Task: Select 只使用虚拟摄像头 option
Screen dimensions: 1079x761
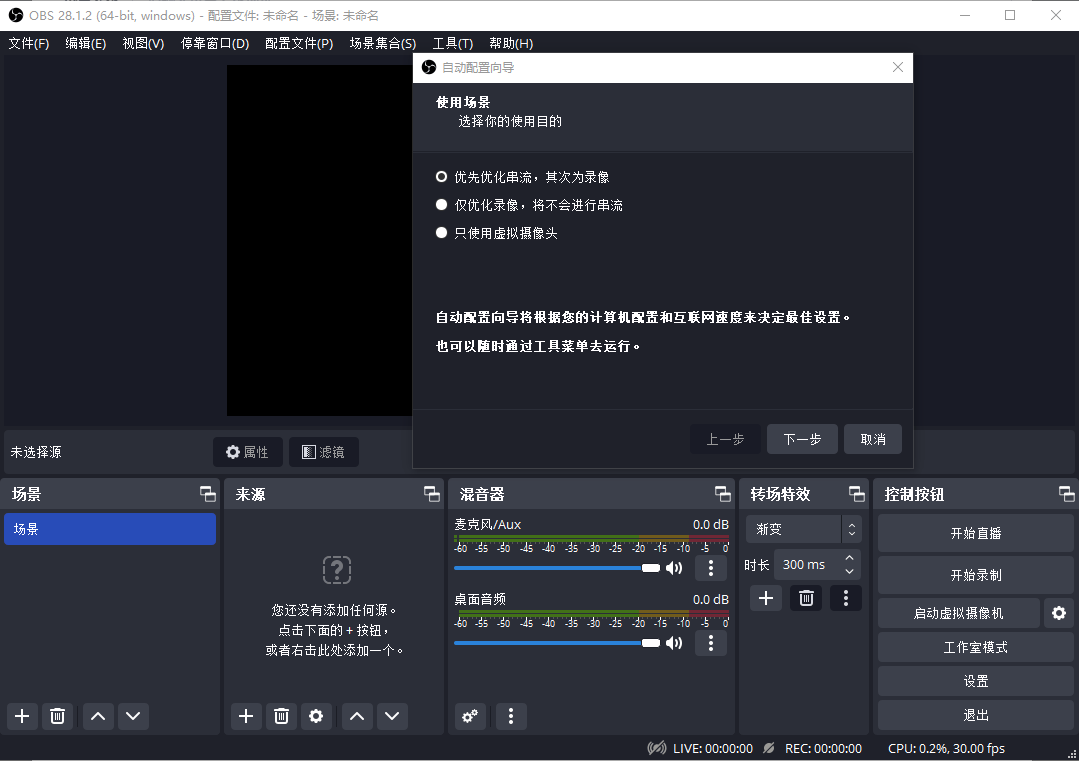Action: pyautogui.click(x=497, y=233)
